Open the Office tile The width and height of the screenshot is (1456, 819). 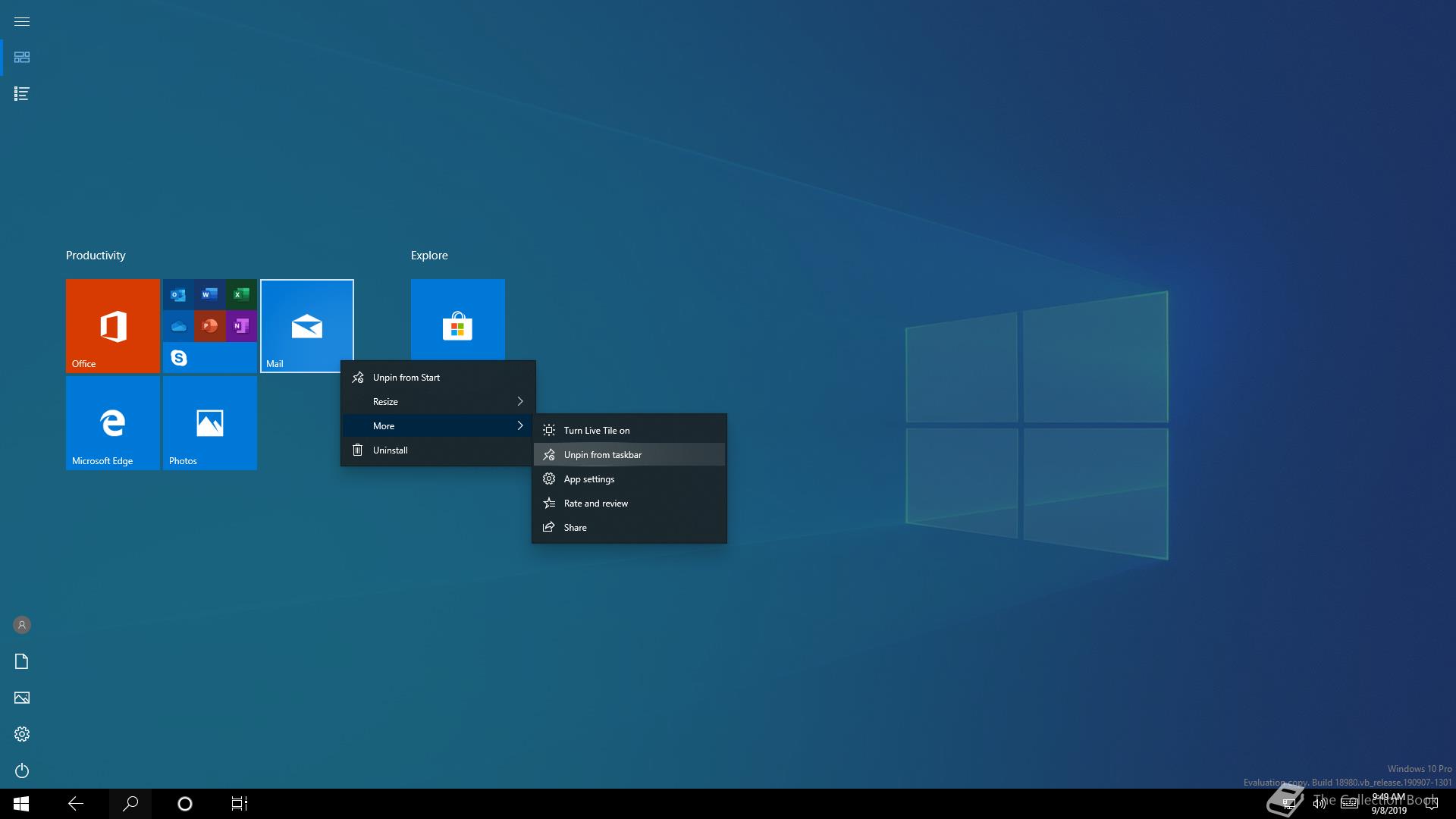[x=112, y=325]
